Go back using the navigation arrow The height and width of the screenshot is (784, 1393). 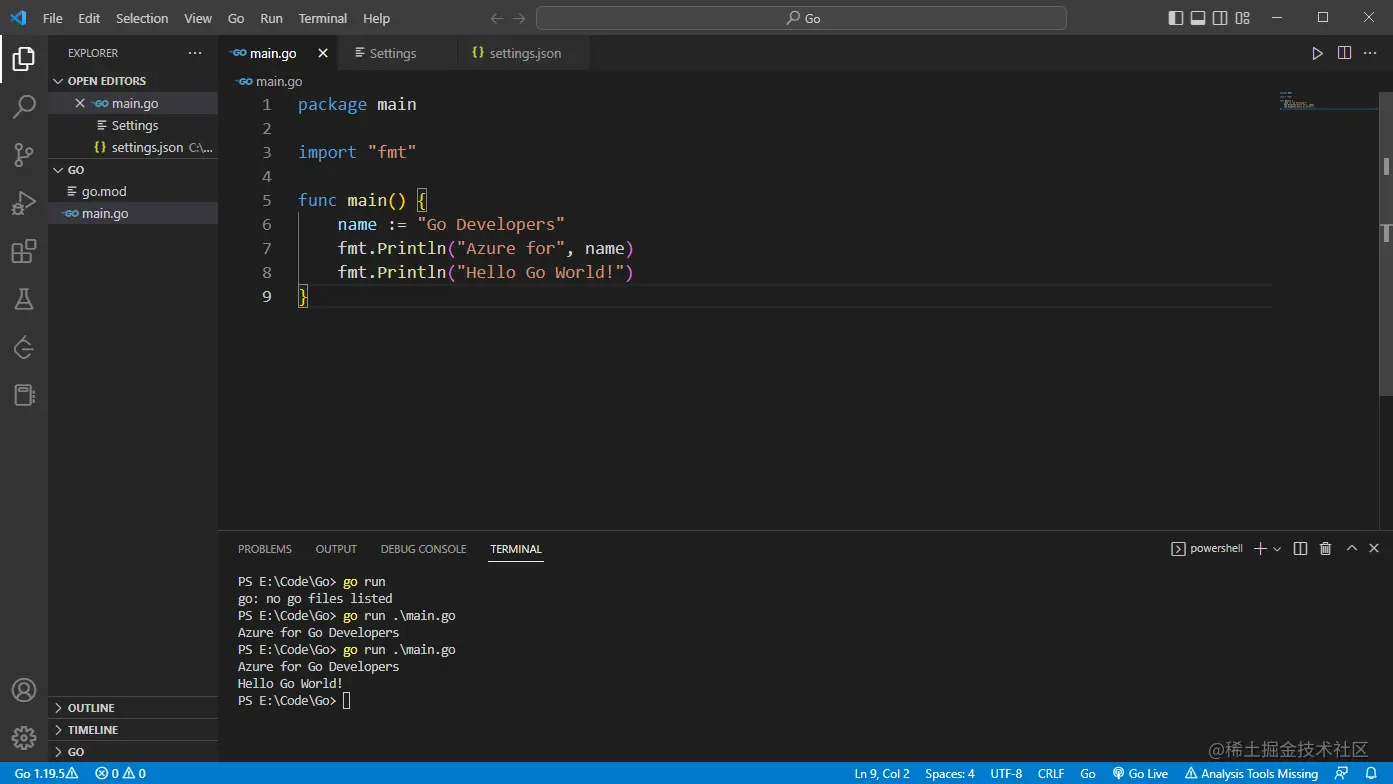coord(497,18)
